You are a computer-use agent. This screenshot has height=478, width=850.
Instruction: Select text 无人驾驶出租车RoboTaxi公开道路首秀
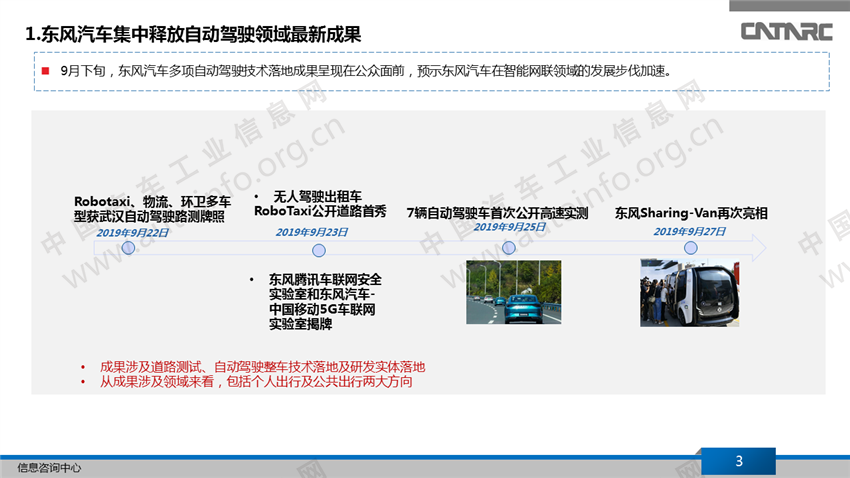tap(320, 204)
